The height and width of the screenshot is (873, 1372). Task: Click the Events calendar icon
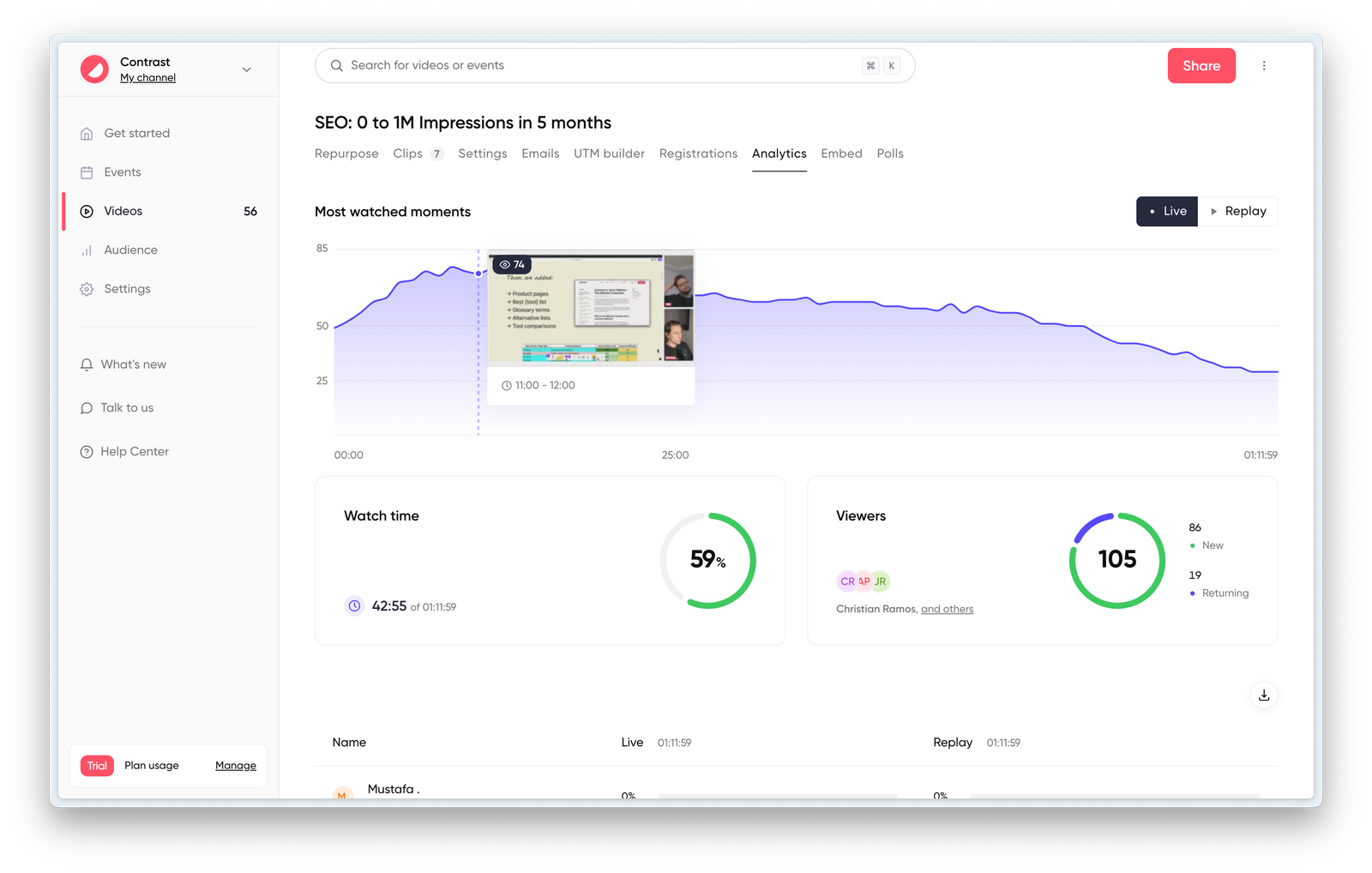[x=87, y=172]
